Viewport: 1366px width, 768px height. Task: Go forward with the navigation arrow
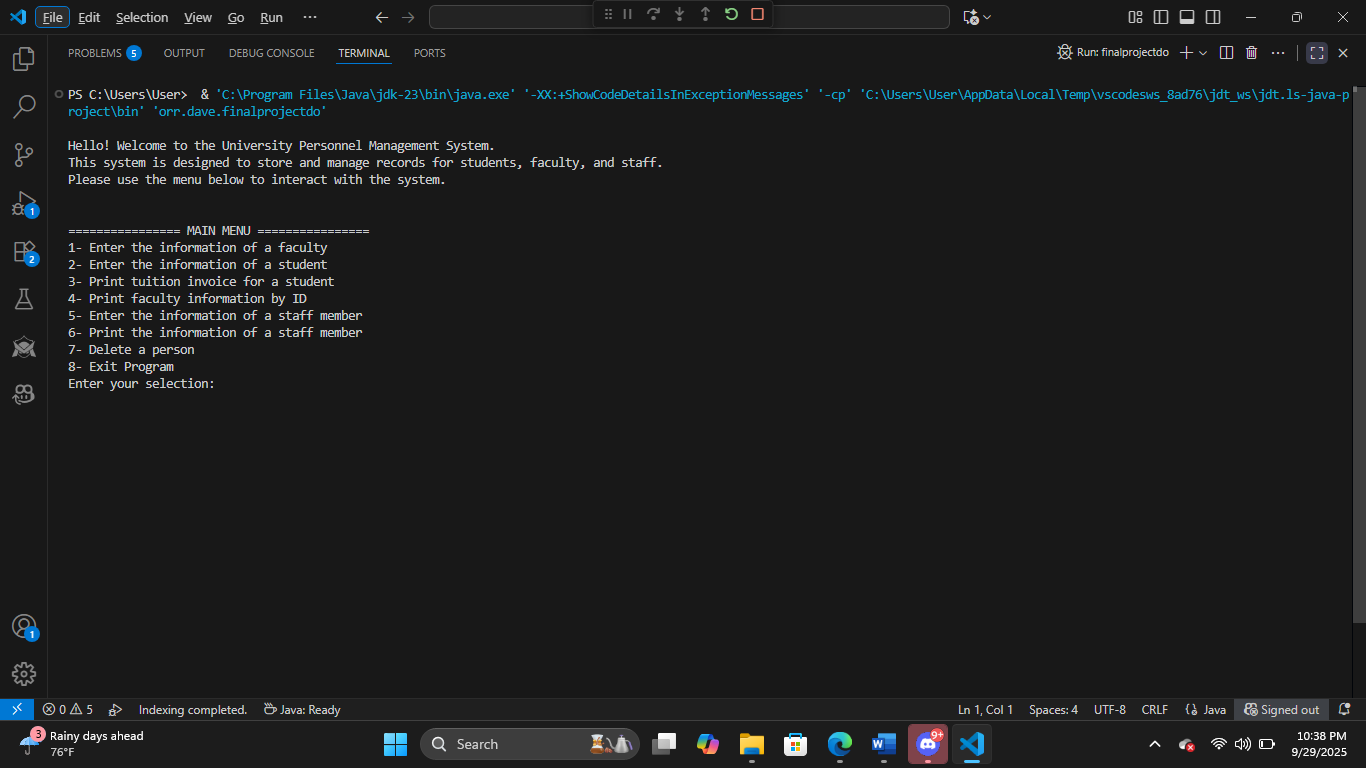point(407,17)
